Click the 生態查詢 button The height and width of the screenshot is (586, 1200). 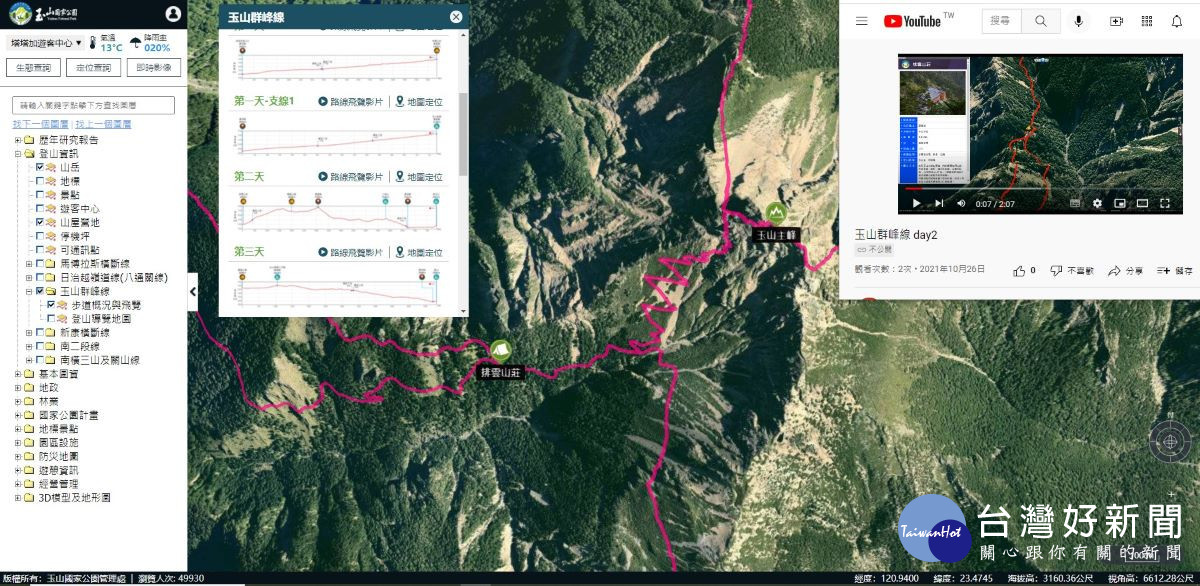(33, 68)
